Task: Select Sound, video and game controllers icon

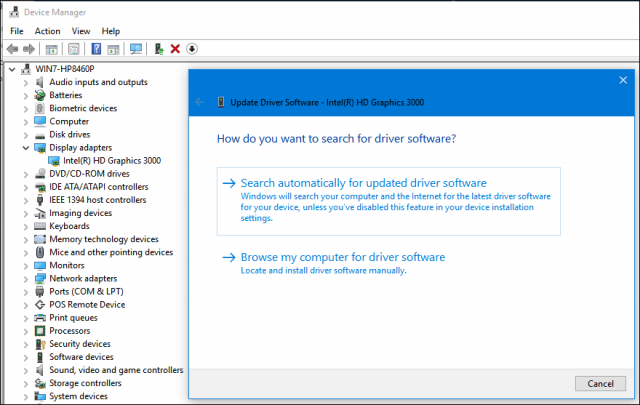Action: 40,370
